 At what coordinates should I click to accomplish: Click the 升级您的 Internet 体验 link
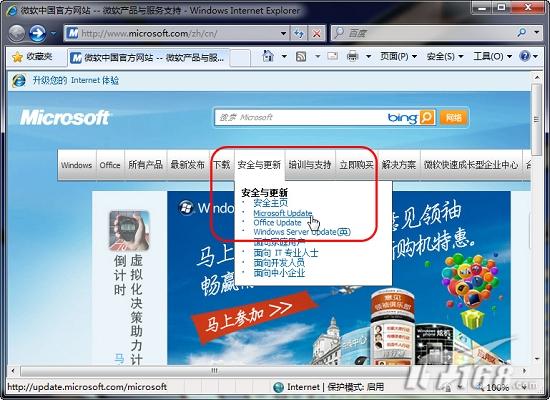pyautogui.click(x=75, y=80)
